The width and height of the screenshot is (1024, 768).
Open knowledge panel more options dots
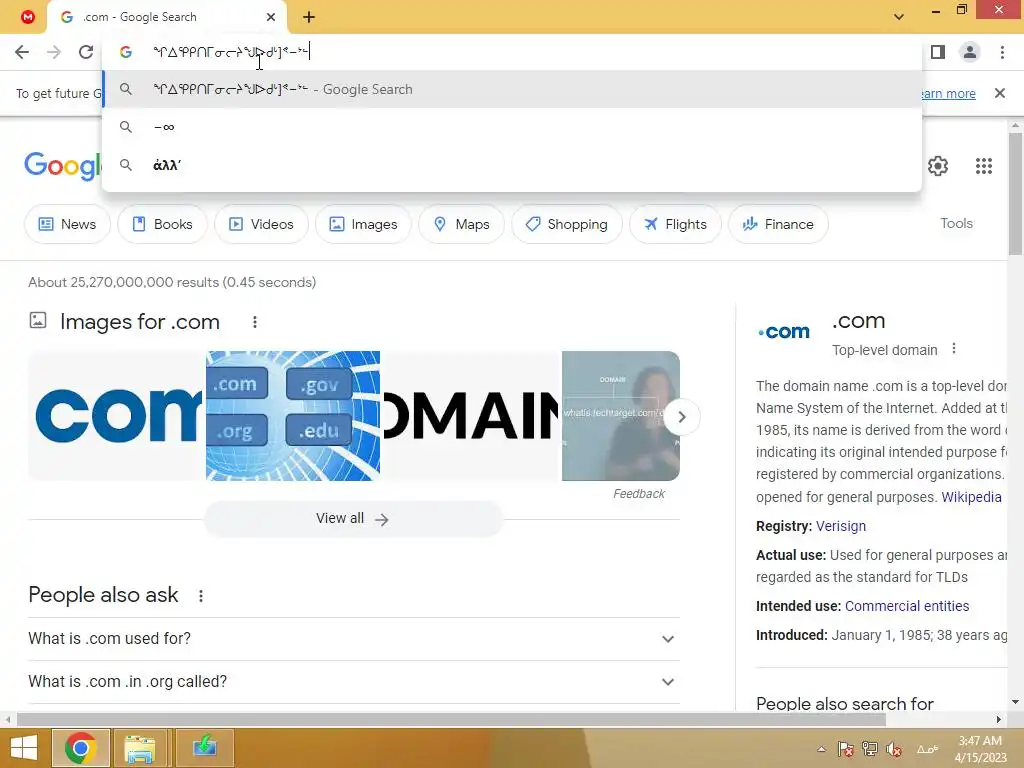point(953,349)
